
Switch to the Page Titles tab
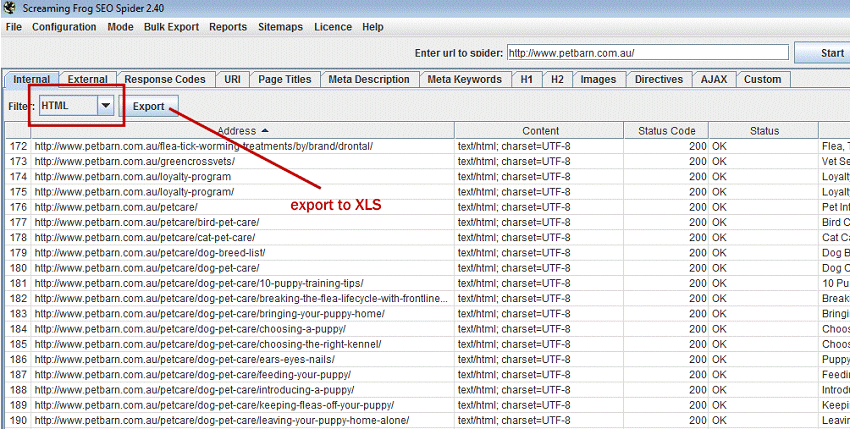(x=285, y=80)
